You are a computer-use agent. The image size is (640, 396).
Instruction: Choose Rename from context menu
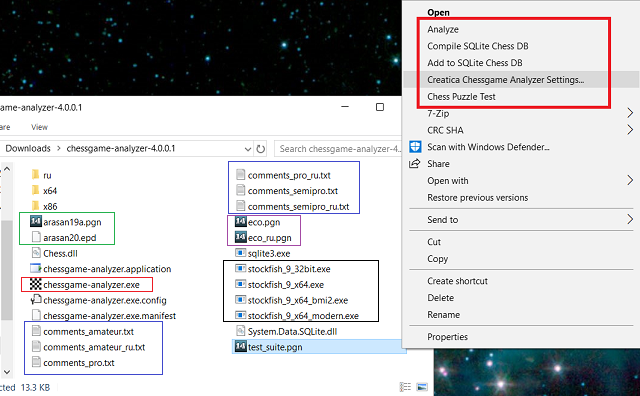[x=443, y=315]
